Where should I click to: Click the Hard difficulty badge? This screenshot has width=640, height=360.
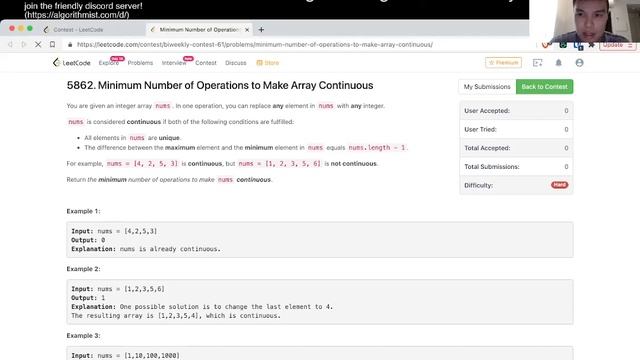tap(560, 185)
